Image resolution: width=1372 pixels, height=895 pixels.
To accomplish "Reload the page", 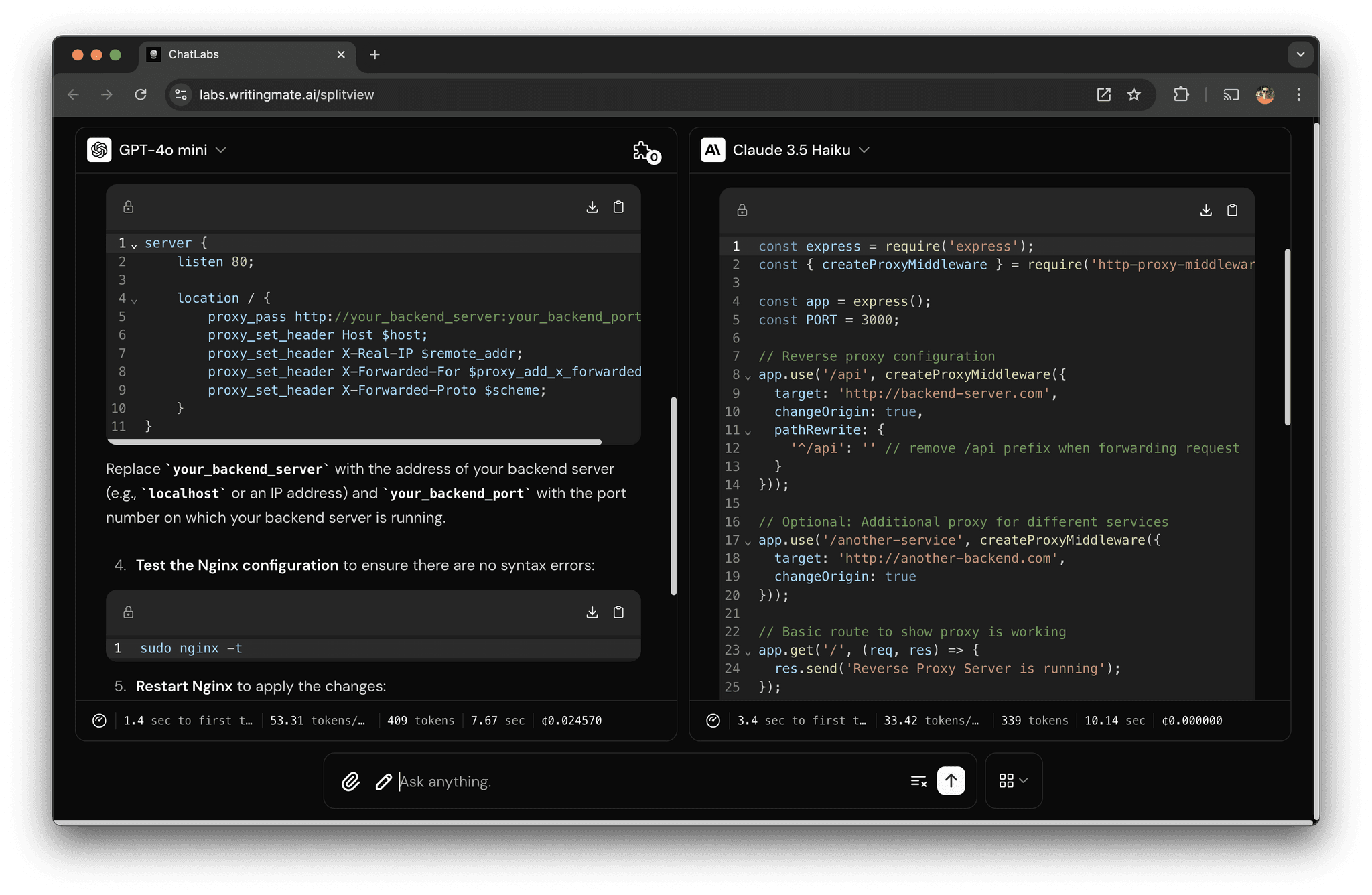I will [140, 94].
